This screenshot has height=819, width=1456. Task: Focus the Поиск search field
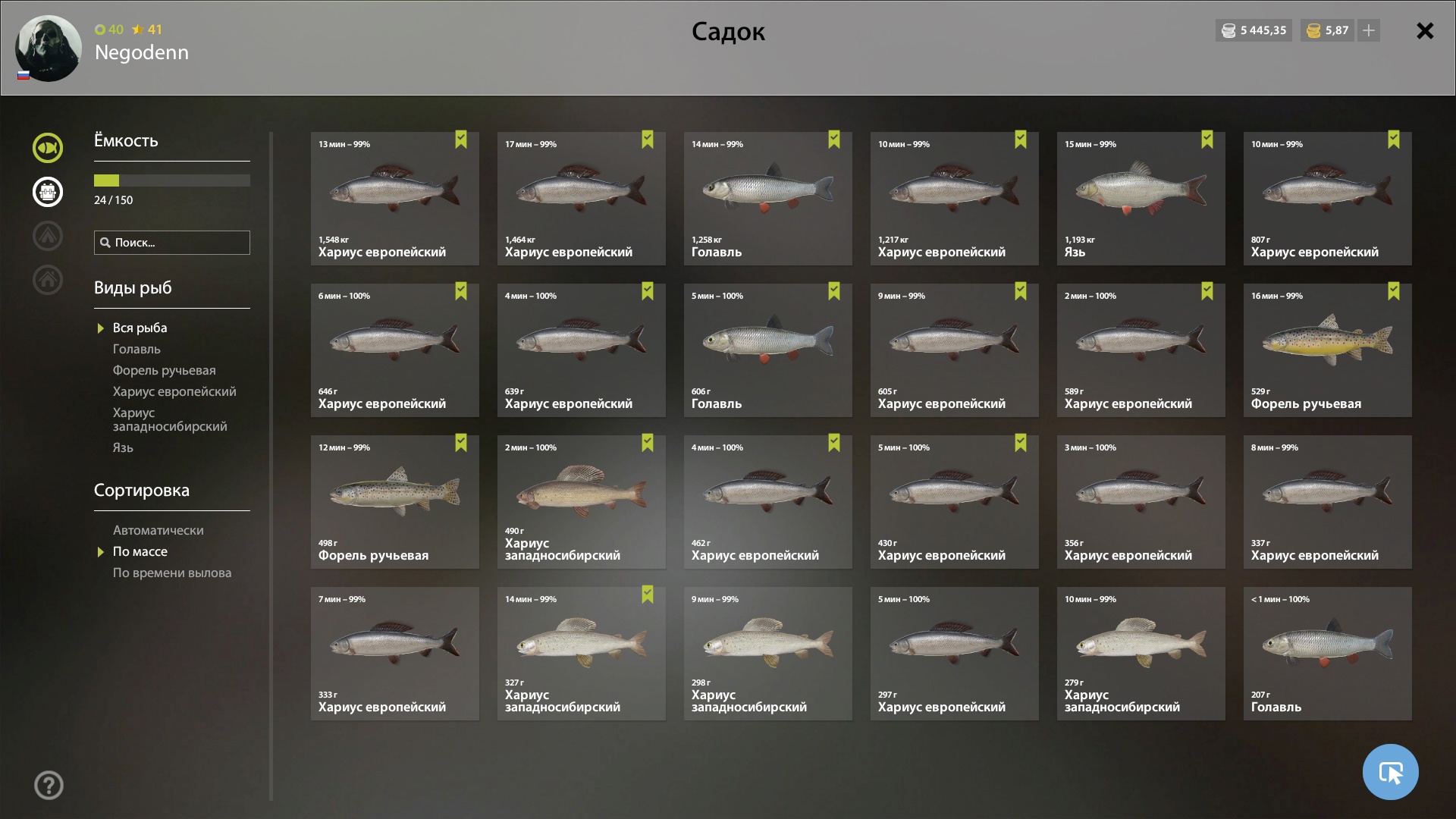[x=172, y=243]
